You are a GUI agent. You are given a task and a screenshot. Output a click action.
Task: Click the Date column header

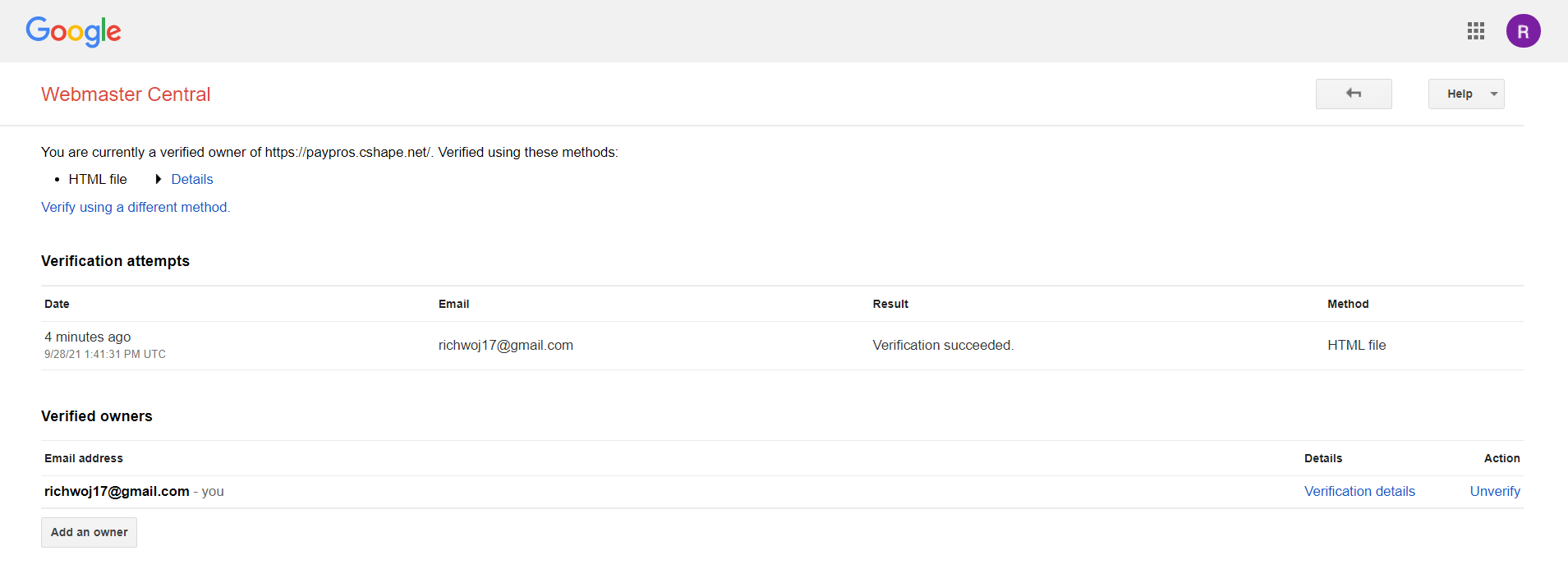coord(57,304)
